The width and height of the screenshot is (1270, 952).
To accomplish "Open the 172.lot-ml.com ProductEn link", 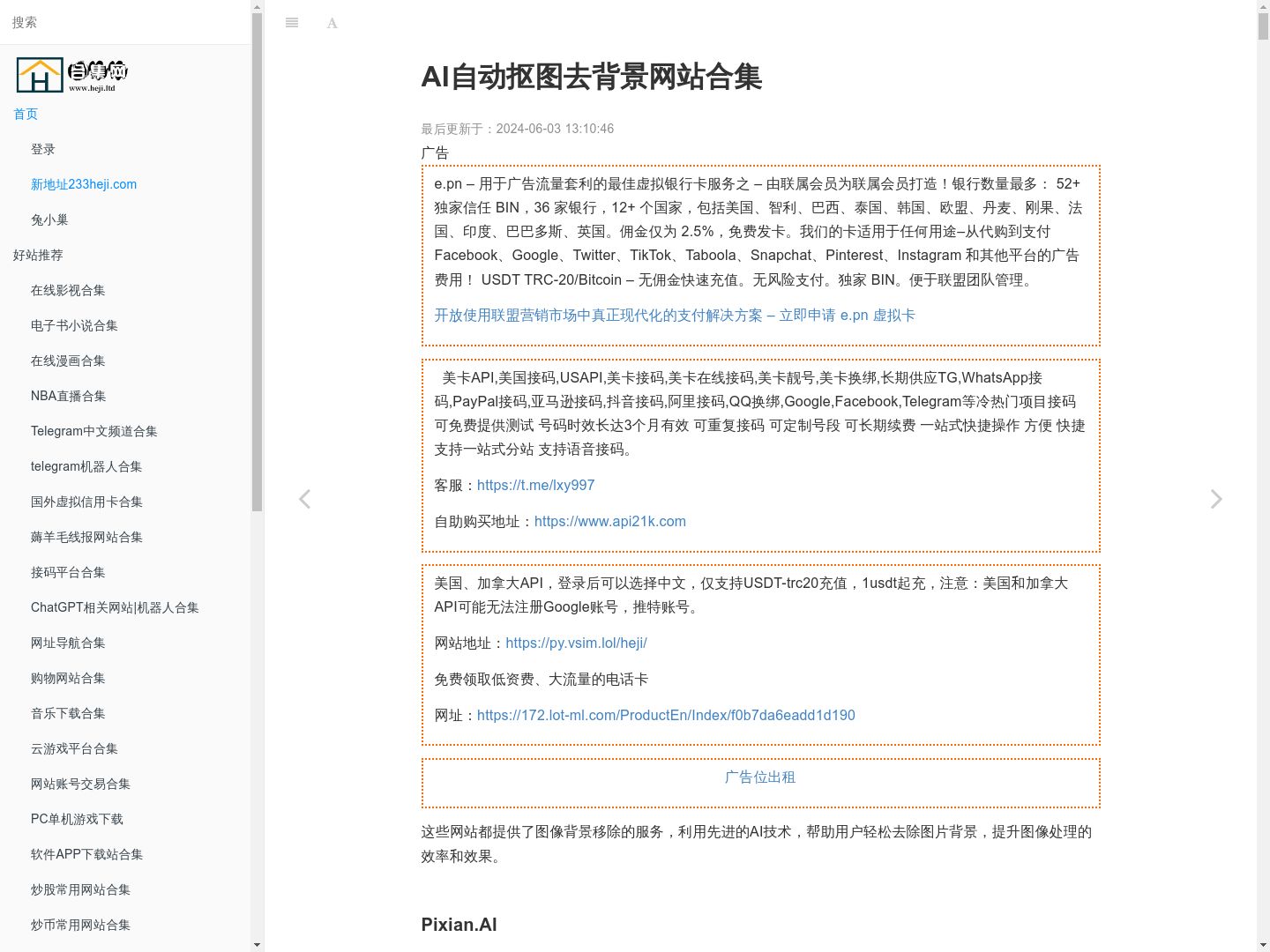I will point(666,715).
